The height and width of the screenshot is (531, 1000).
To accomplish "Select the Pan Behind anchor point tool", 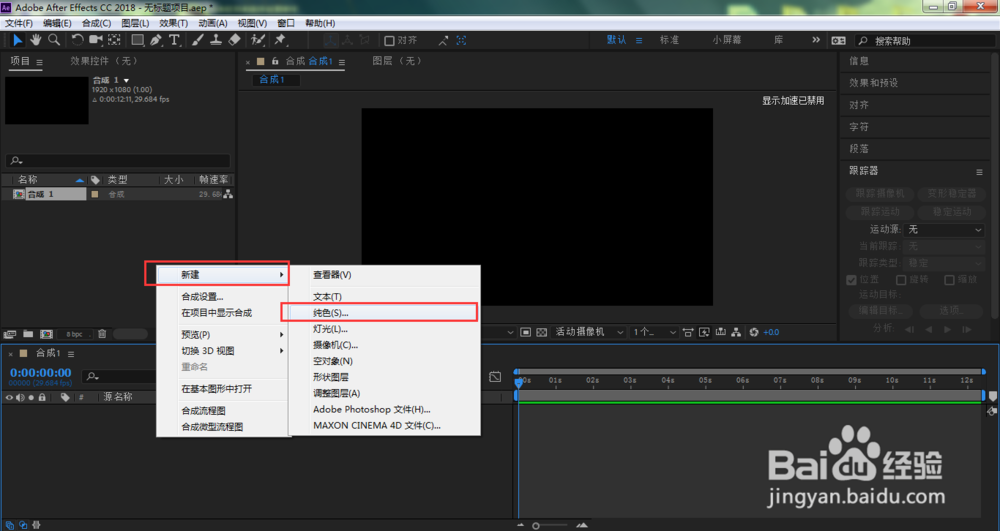I will [x=114, y=40].
